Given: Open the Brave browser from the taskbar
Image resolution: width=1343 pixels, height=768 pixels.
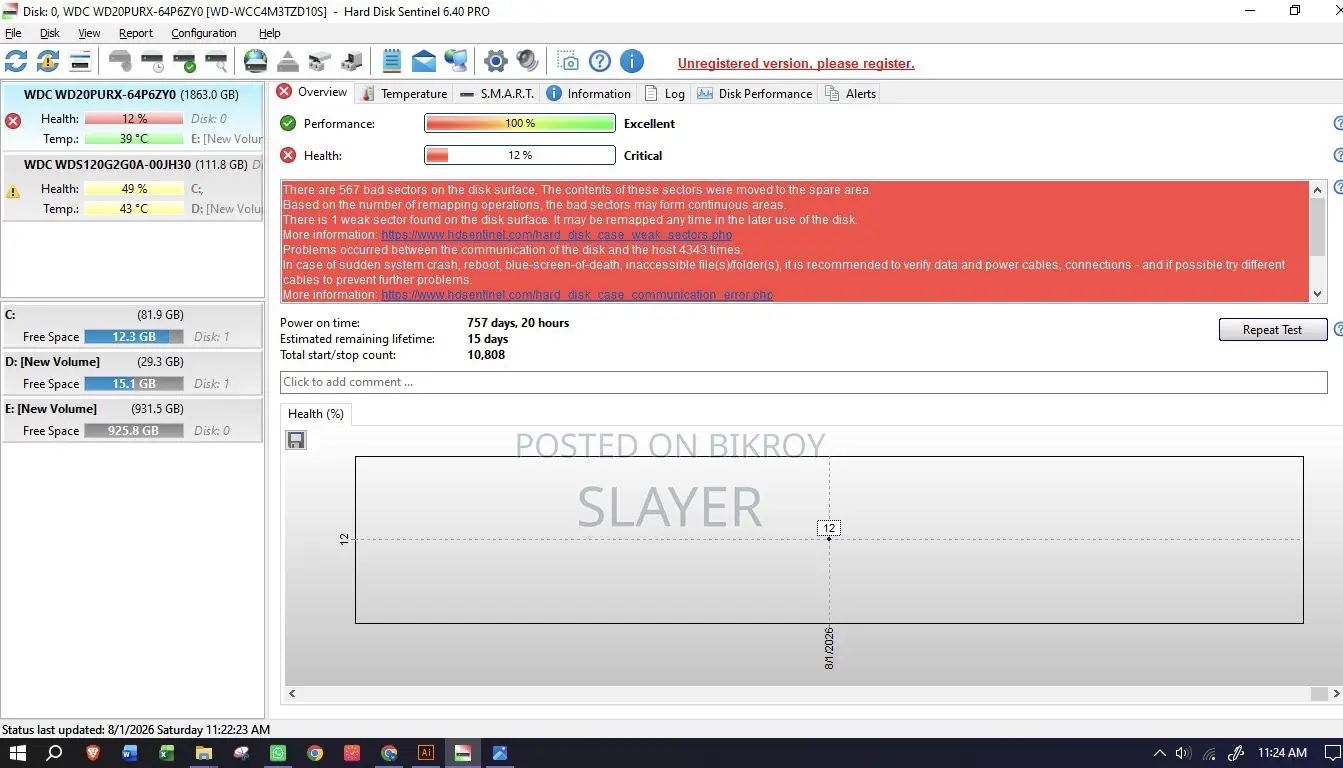Looking at the screenshot, I should pyautogui.click(x=93, y=753).
